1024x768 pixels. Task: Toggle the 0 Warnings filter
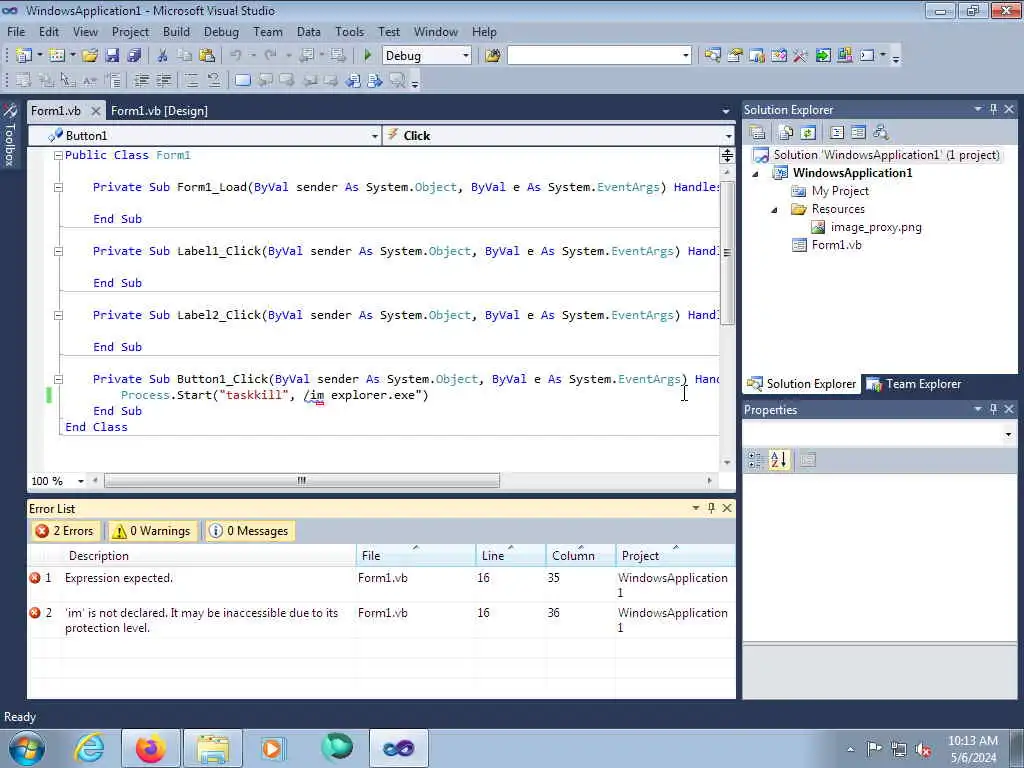(152, 531)
